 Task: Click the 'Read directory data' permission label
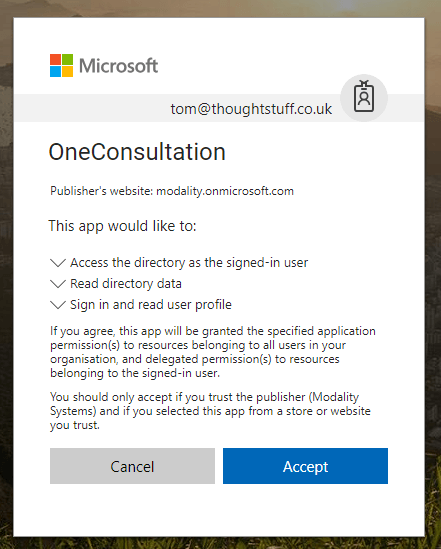coord(126,284)
